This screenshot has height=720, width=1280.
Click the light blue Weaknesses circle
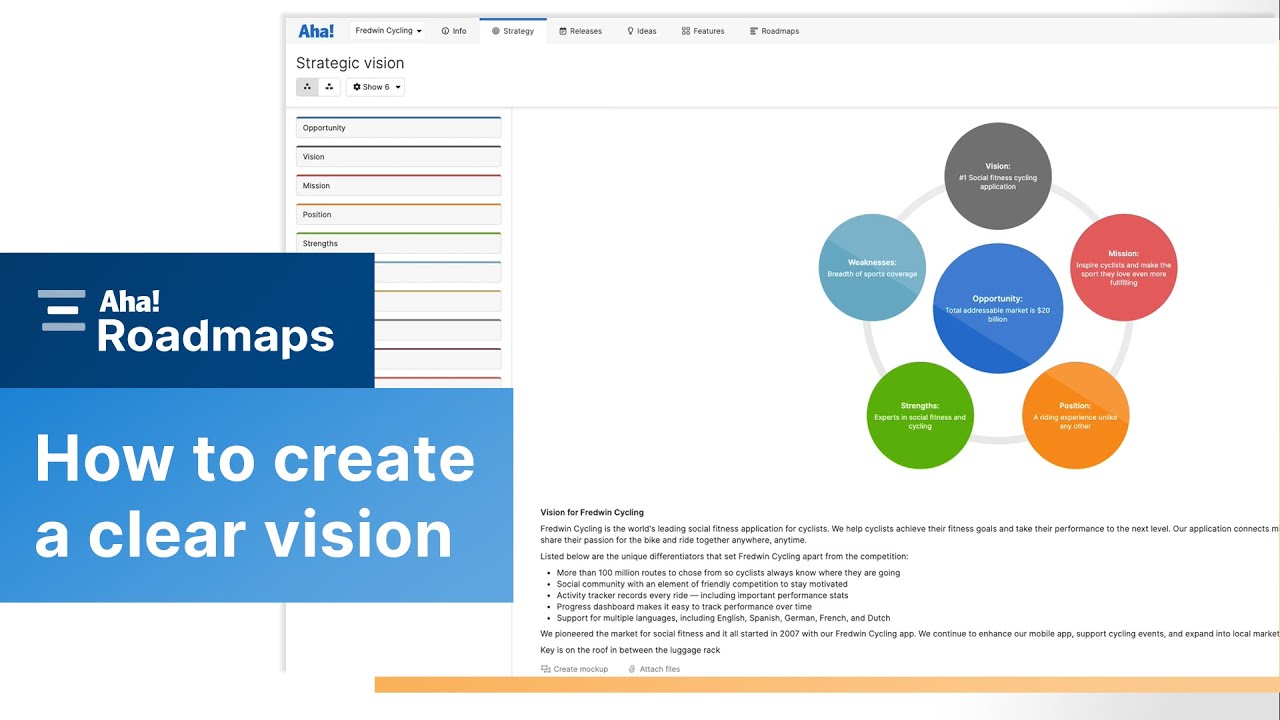coord(872,267)
